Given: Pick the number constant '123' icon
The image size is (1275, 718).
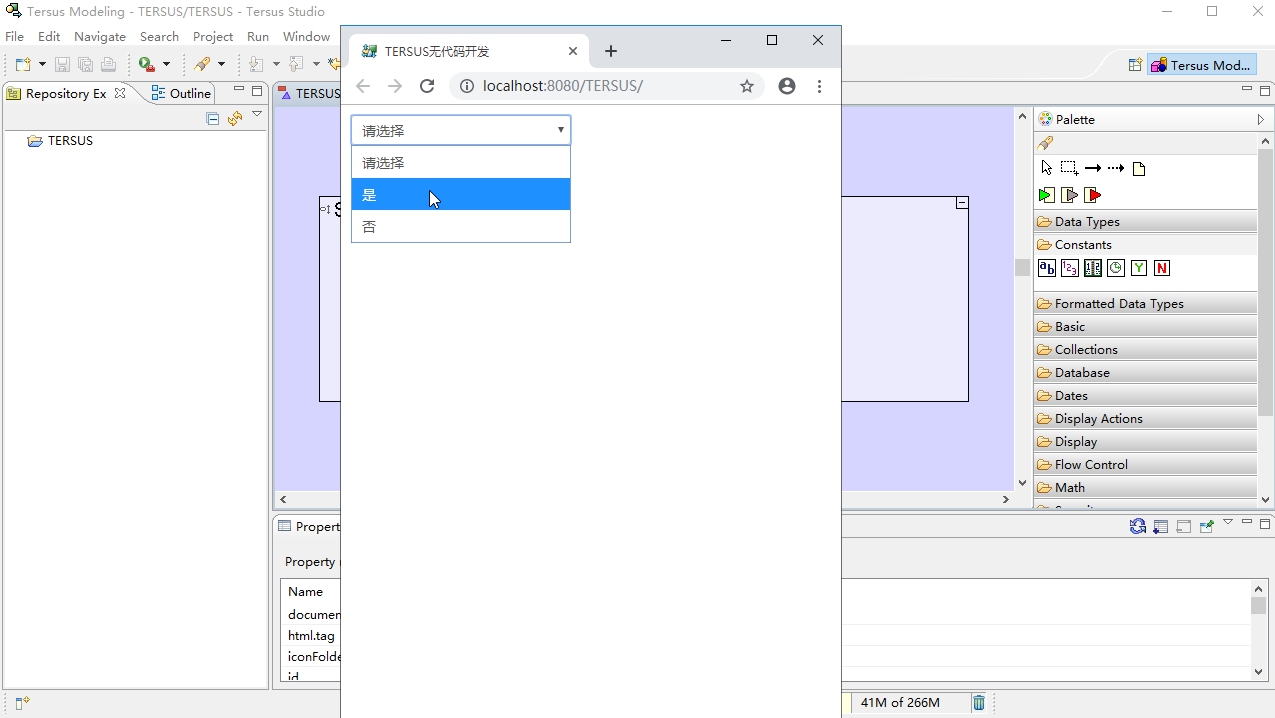Looking at the screenshot, I should (1070, 268).
